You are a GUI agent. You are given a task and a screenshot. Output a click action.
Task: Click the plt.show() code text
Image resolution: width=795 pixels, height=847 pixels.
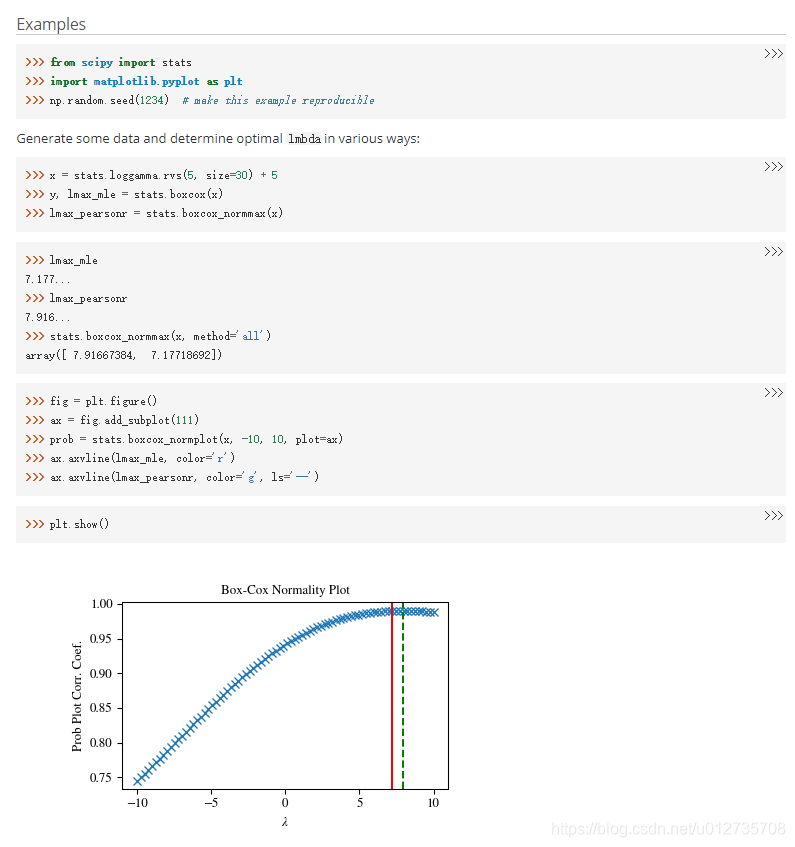pos(79,525)
